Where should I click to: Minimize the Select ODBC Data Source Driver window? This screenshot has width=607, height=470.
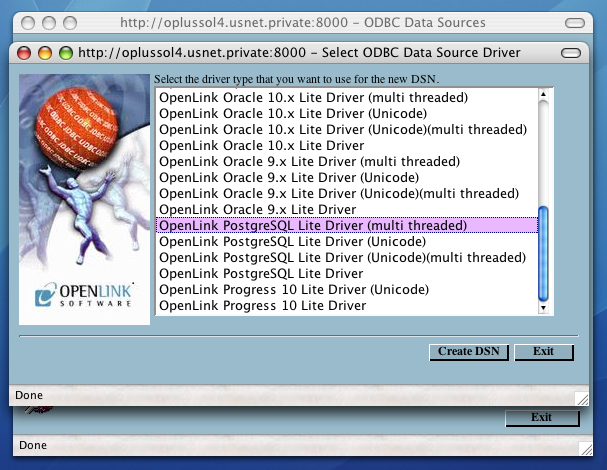tap(46, 53)
